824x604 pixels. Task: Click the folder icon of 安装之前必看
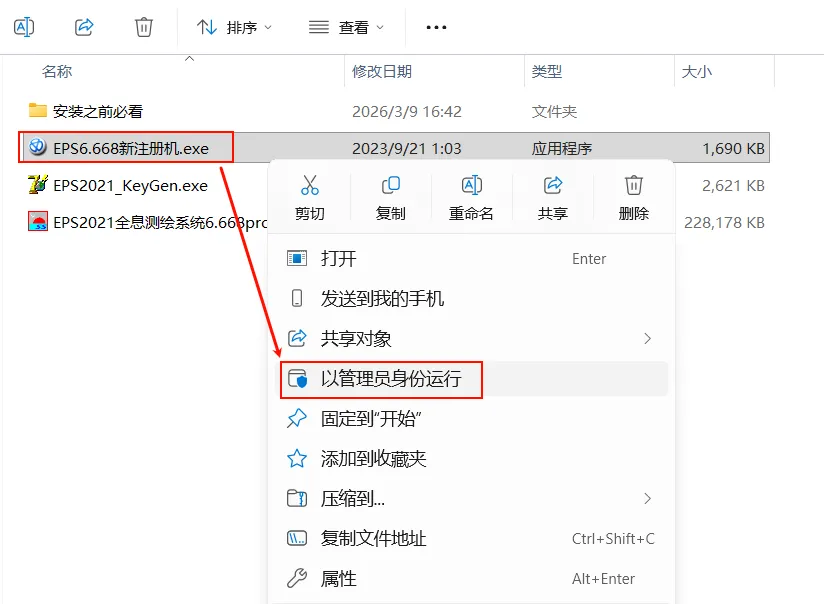pos(37,110)
